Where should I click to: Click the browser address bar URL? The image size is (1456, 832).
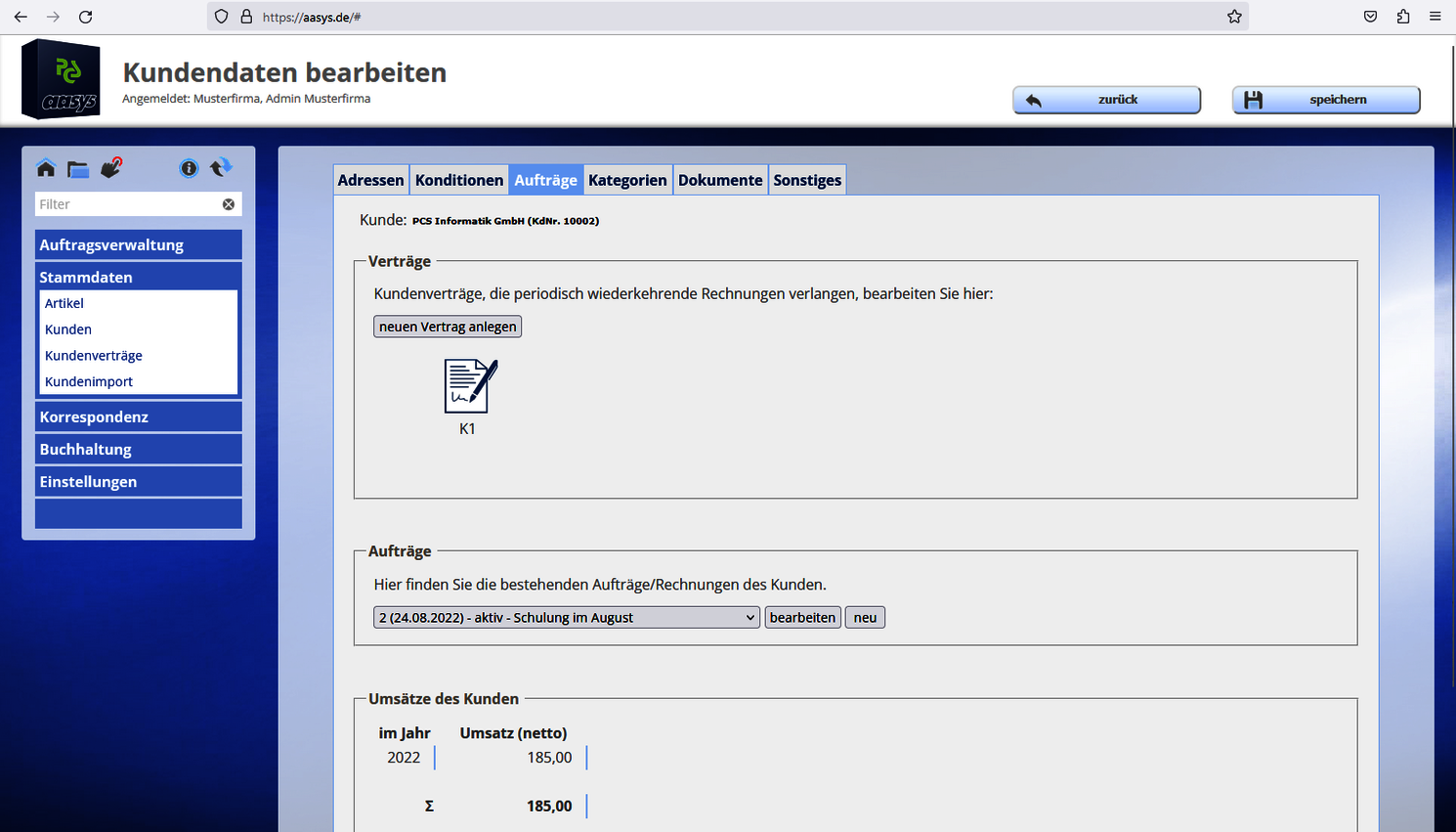[x=312, y=17]
